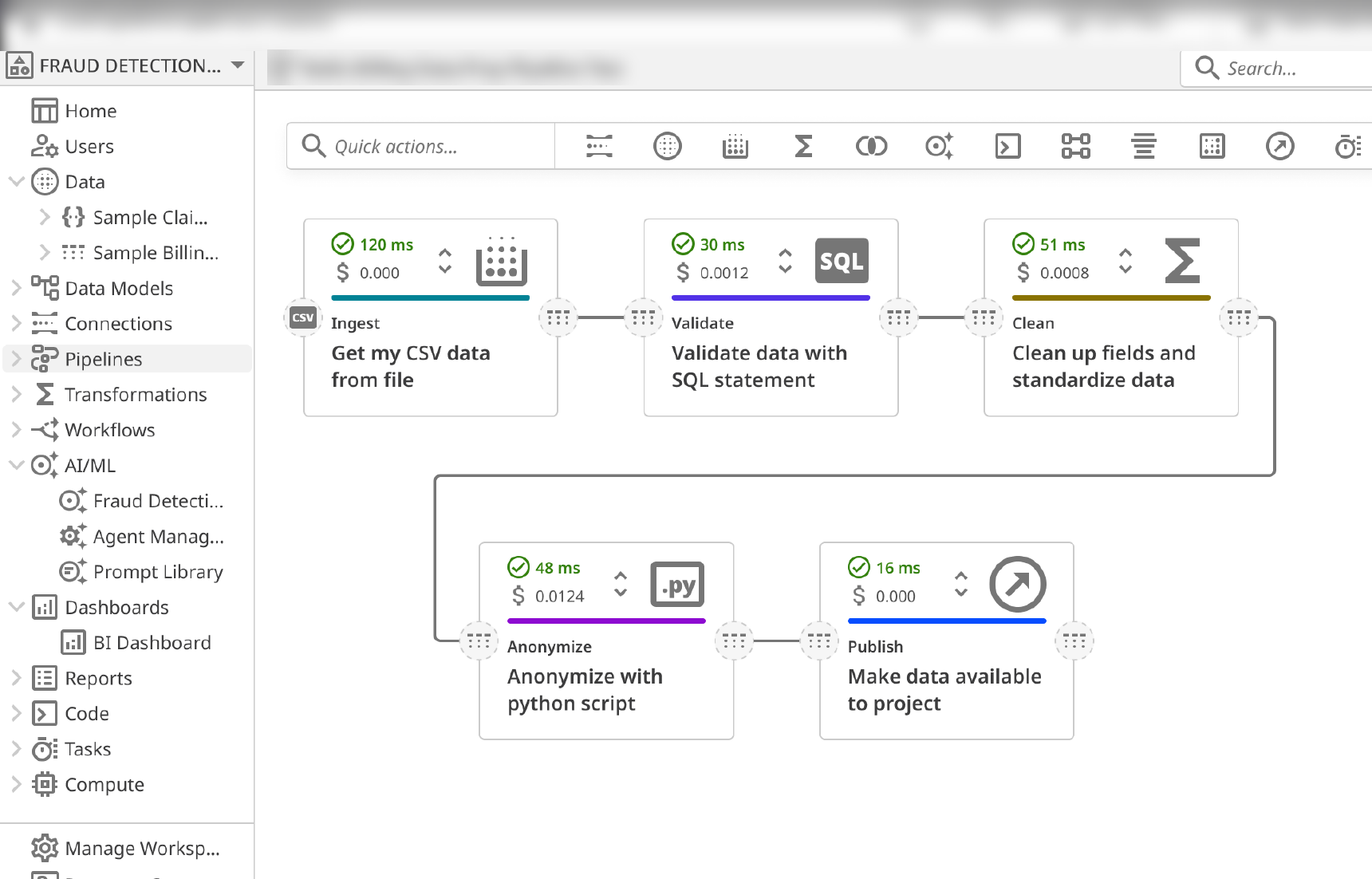Expand the Transformations section
The width and height of the screenshot is (1372, 879).
16,394
